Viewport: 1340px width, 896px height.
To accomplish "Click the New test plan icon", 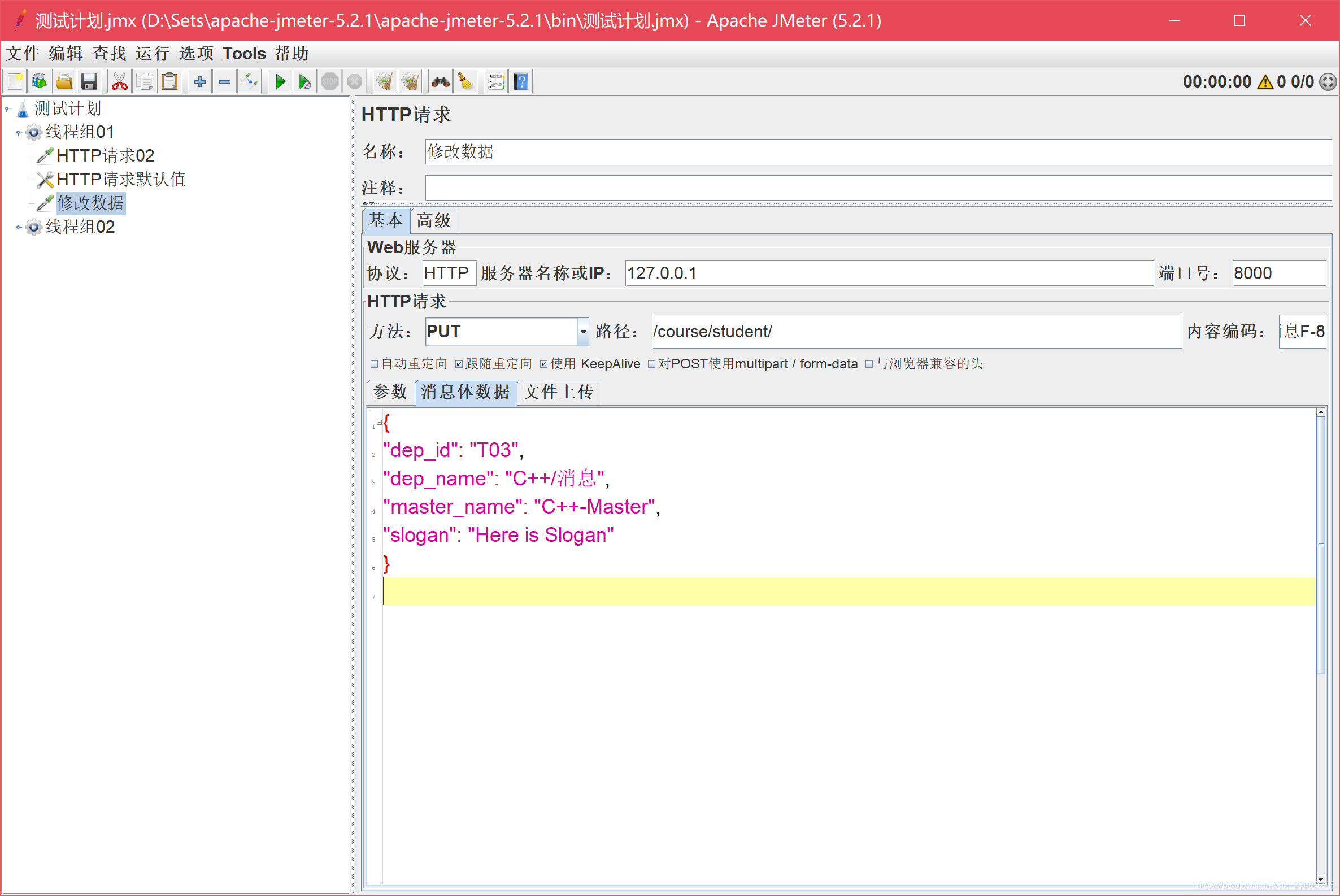I will (x=15, y=82).
